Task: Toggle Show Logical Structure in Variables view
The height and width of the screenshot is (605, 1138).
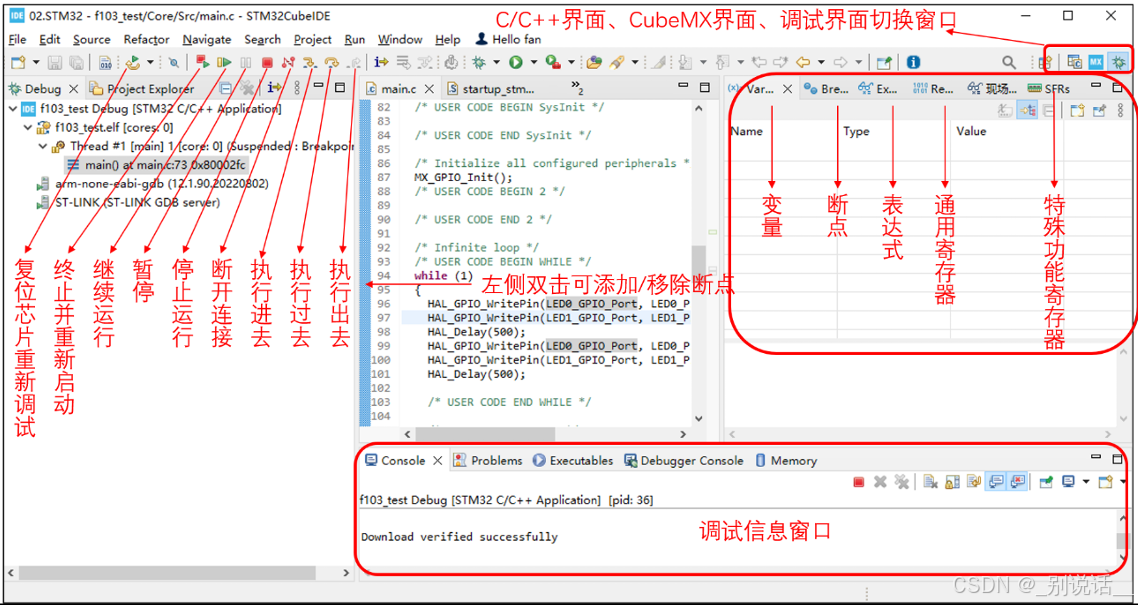Action: pos(1026,110)
